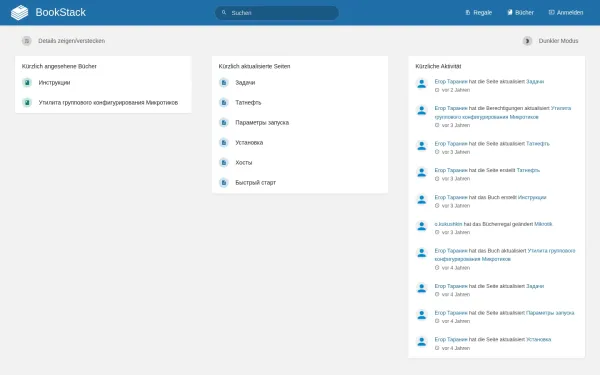
Task: Click the details toggle icon
Action: 26,41
